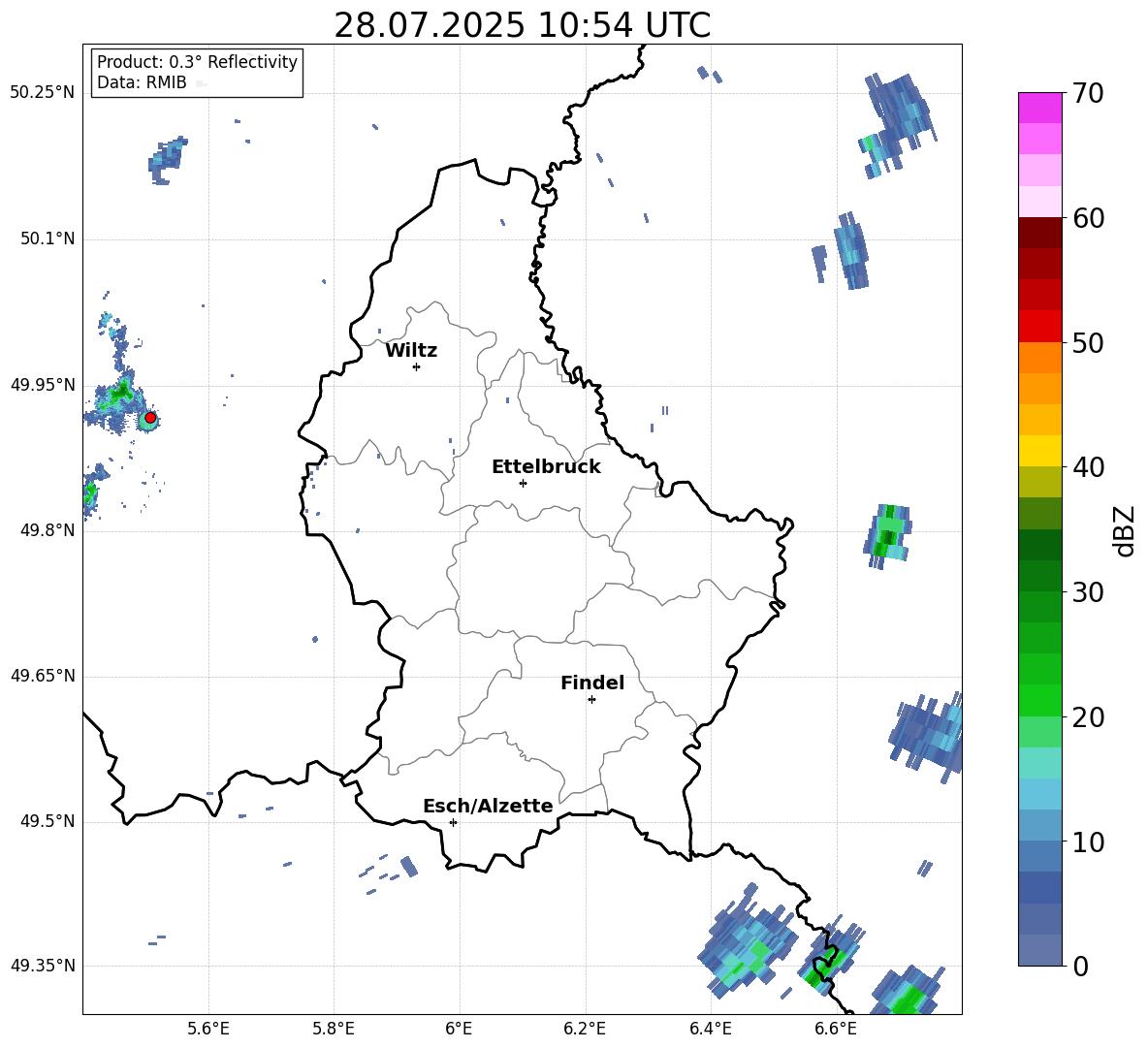Click the 6.2°E longitude label

pos(585,1029)
